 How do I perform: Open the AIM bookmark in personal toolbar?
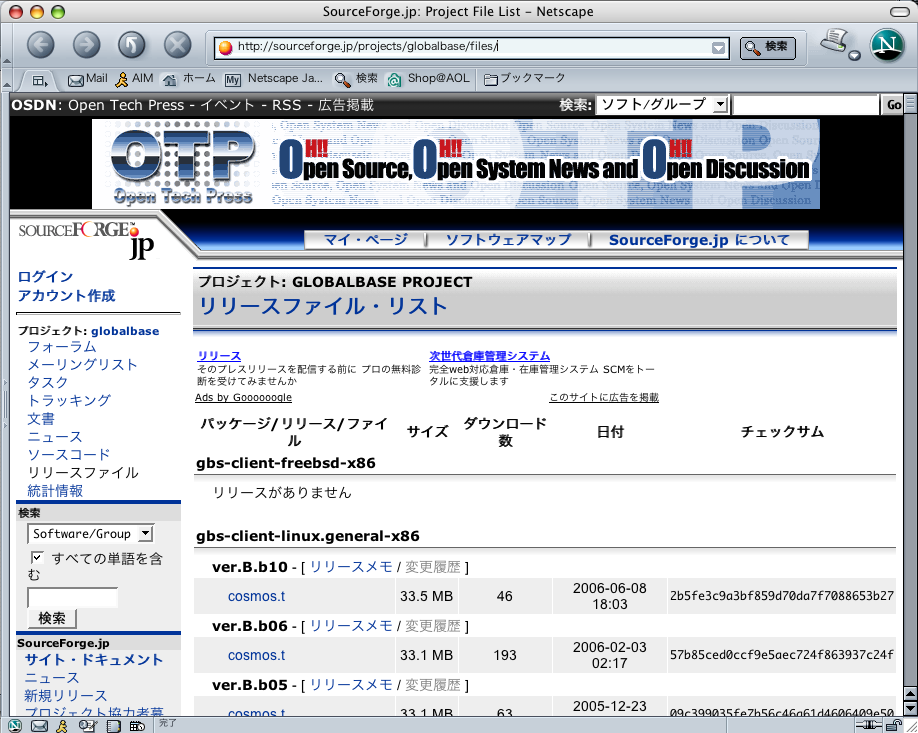point(134,79)
